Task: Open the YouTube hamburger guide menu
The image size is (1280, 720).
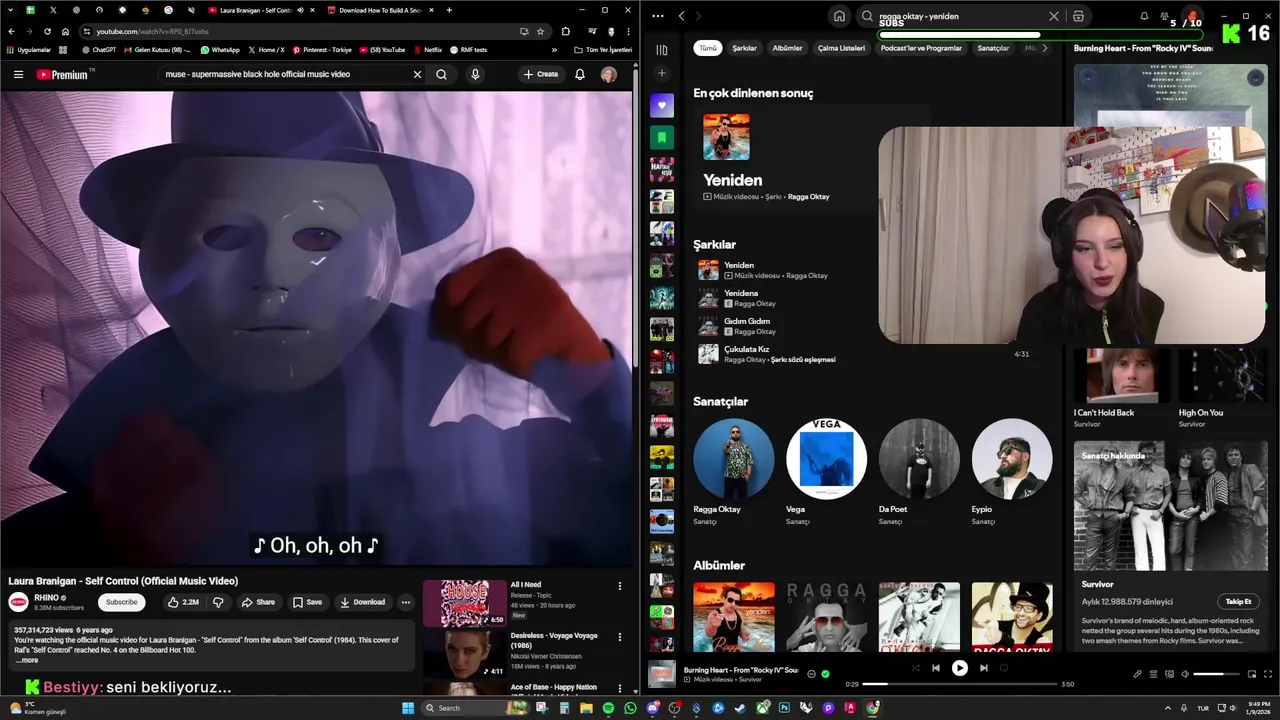Action: pyautogui.click(x=18, y=74)
